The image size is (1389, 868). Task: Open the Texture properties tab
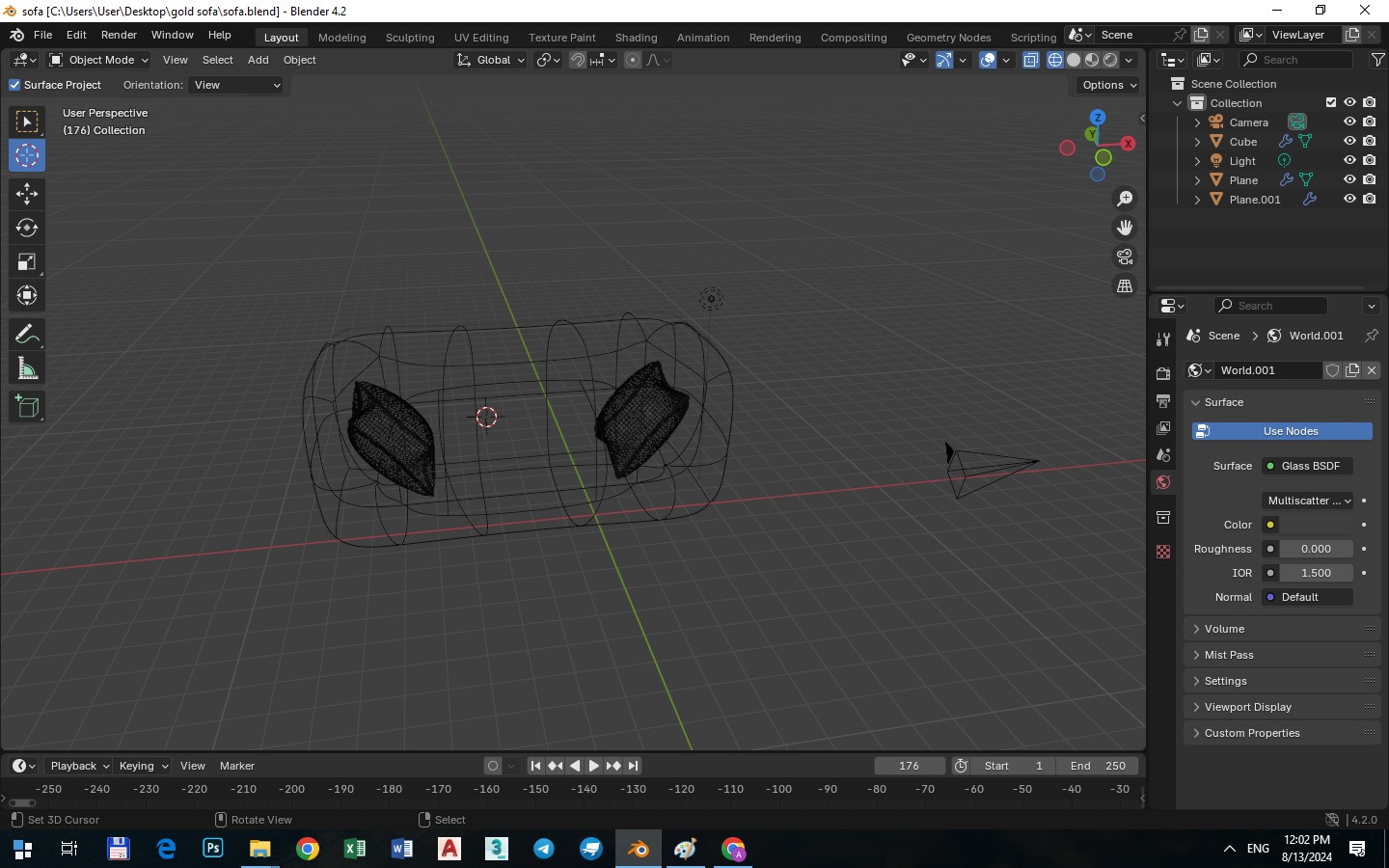1163,552
